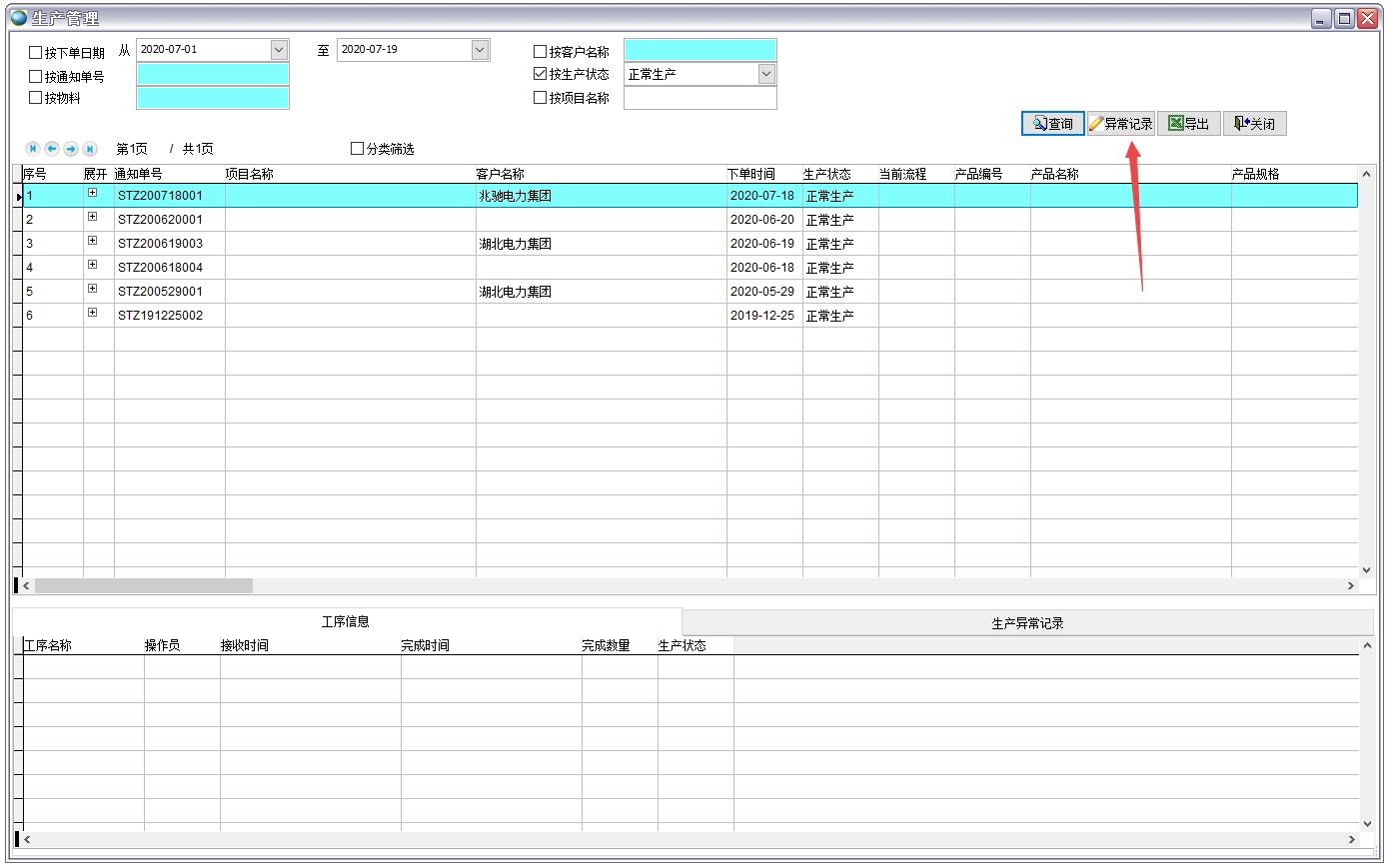Toggle the 分类筛选 checkbox
This screenshot has height=868, width=1390.
358,149
